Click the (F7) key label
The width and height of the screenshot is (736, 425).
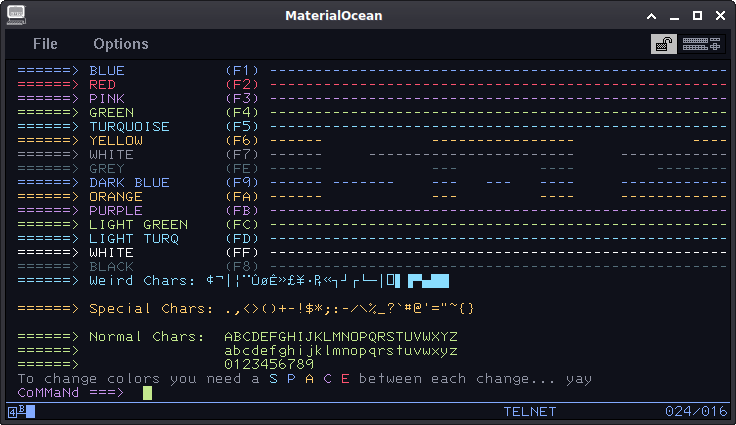[242, 155]
